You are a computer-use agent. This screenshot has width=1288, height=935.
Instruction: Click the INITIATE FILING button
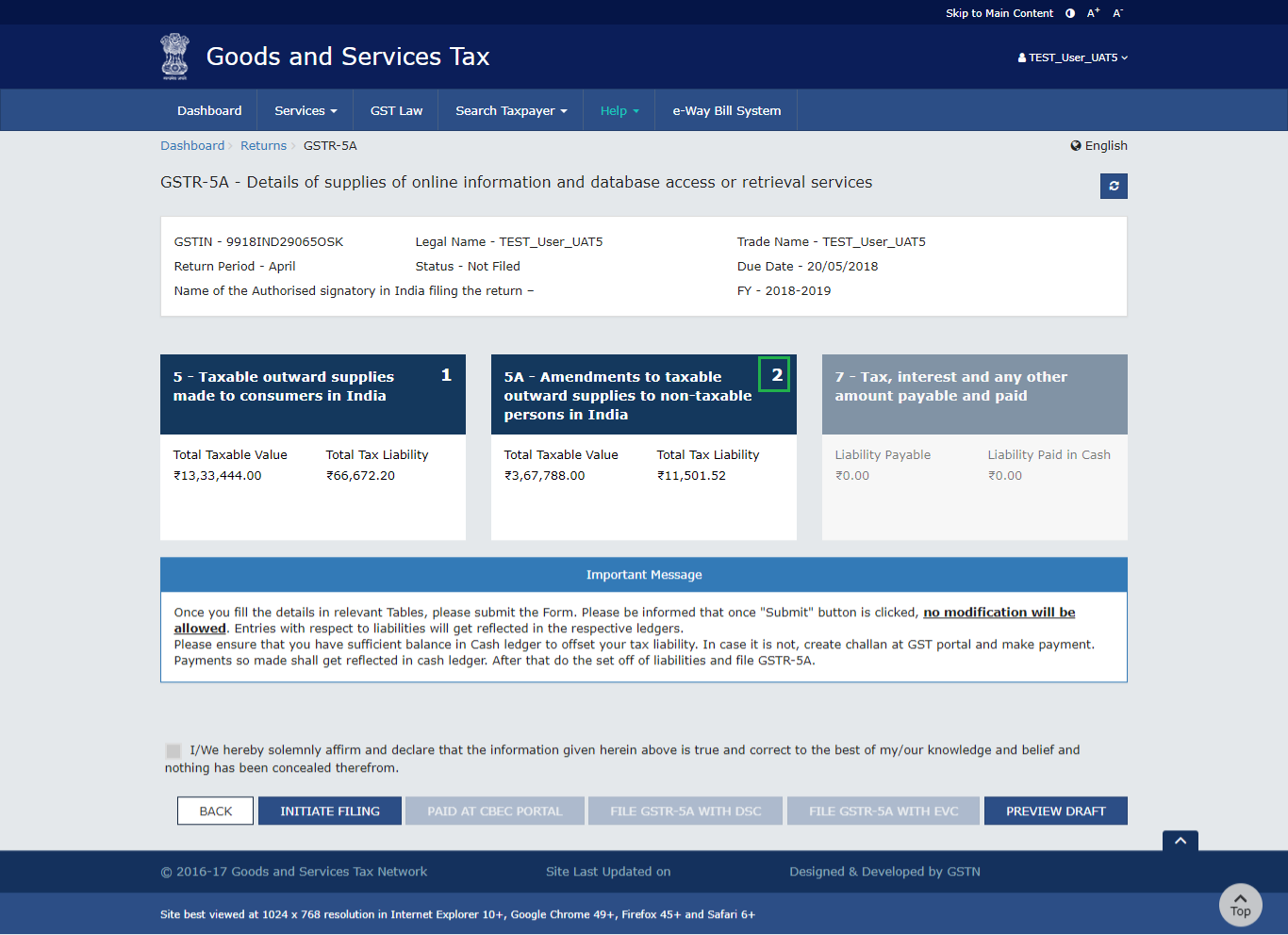(330, 812)
